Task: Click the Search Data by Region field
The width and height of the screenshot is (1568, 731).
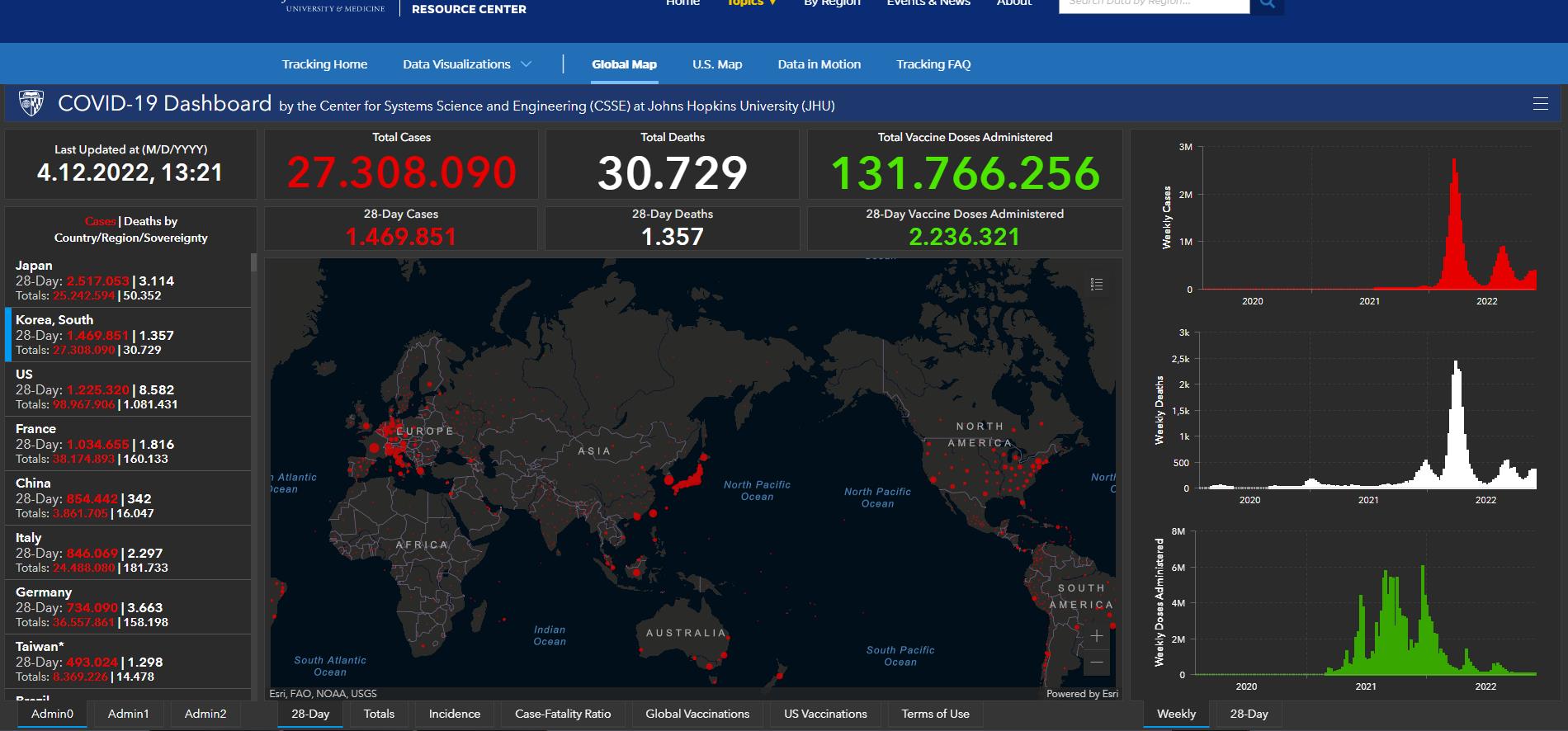Action: coord(1154,4)
